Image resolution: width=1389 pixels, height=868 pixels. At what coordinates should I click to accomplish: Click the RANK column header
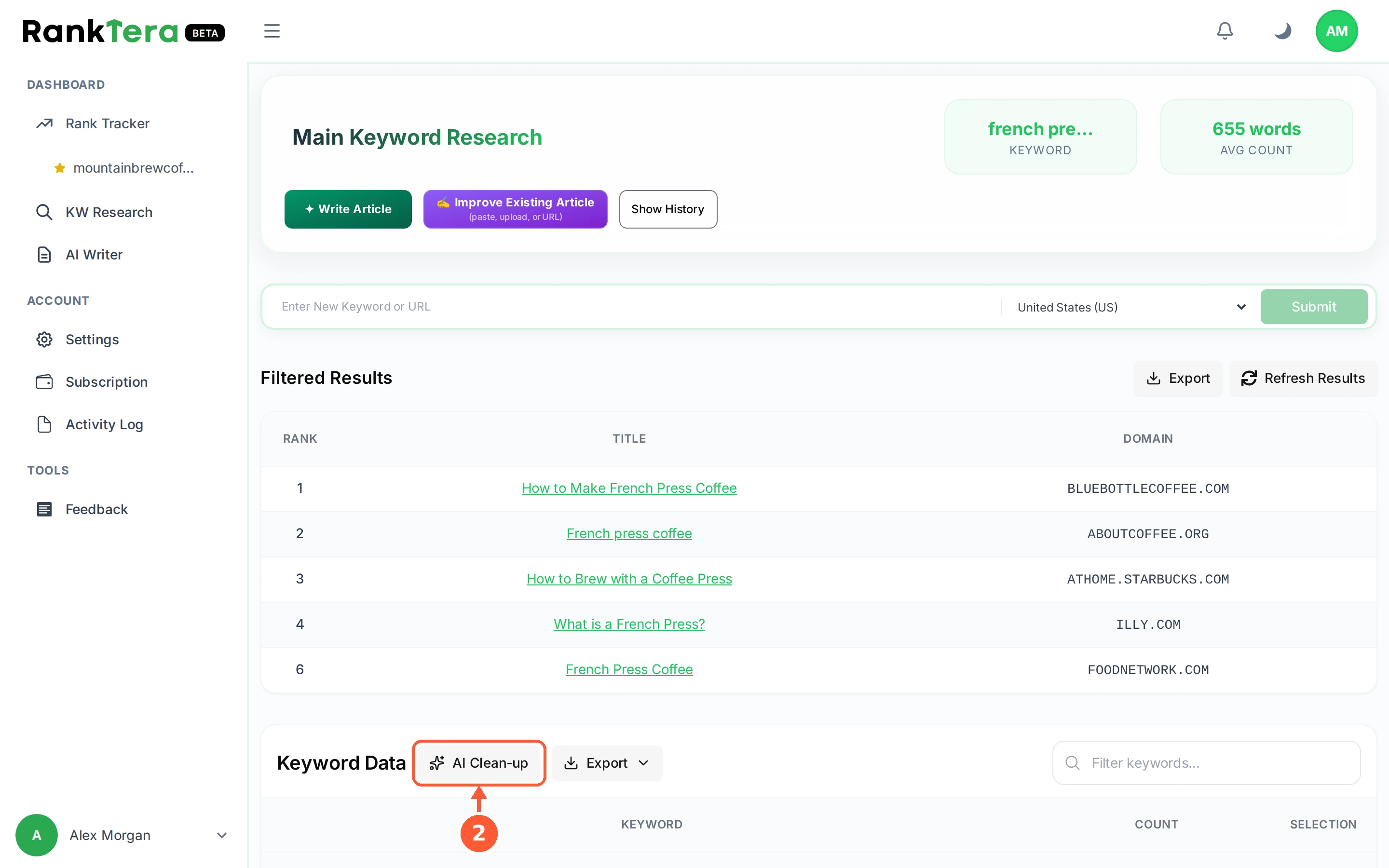pyautogui.click(x=300, y=439)
